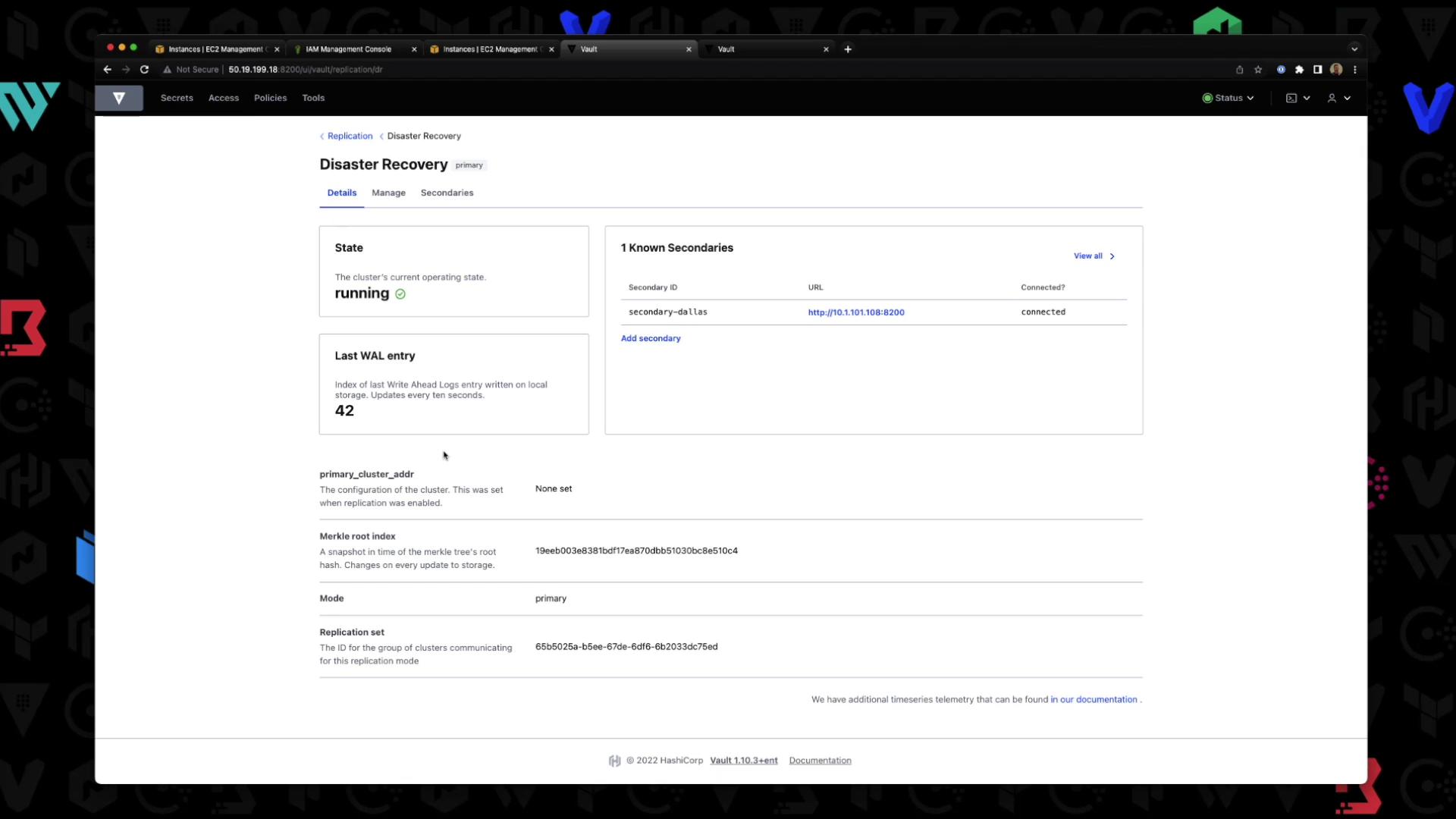Reload the page with the refresh icon
The width and height of the screenshot is (1456, 819).
point(144,69)
